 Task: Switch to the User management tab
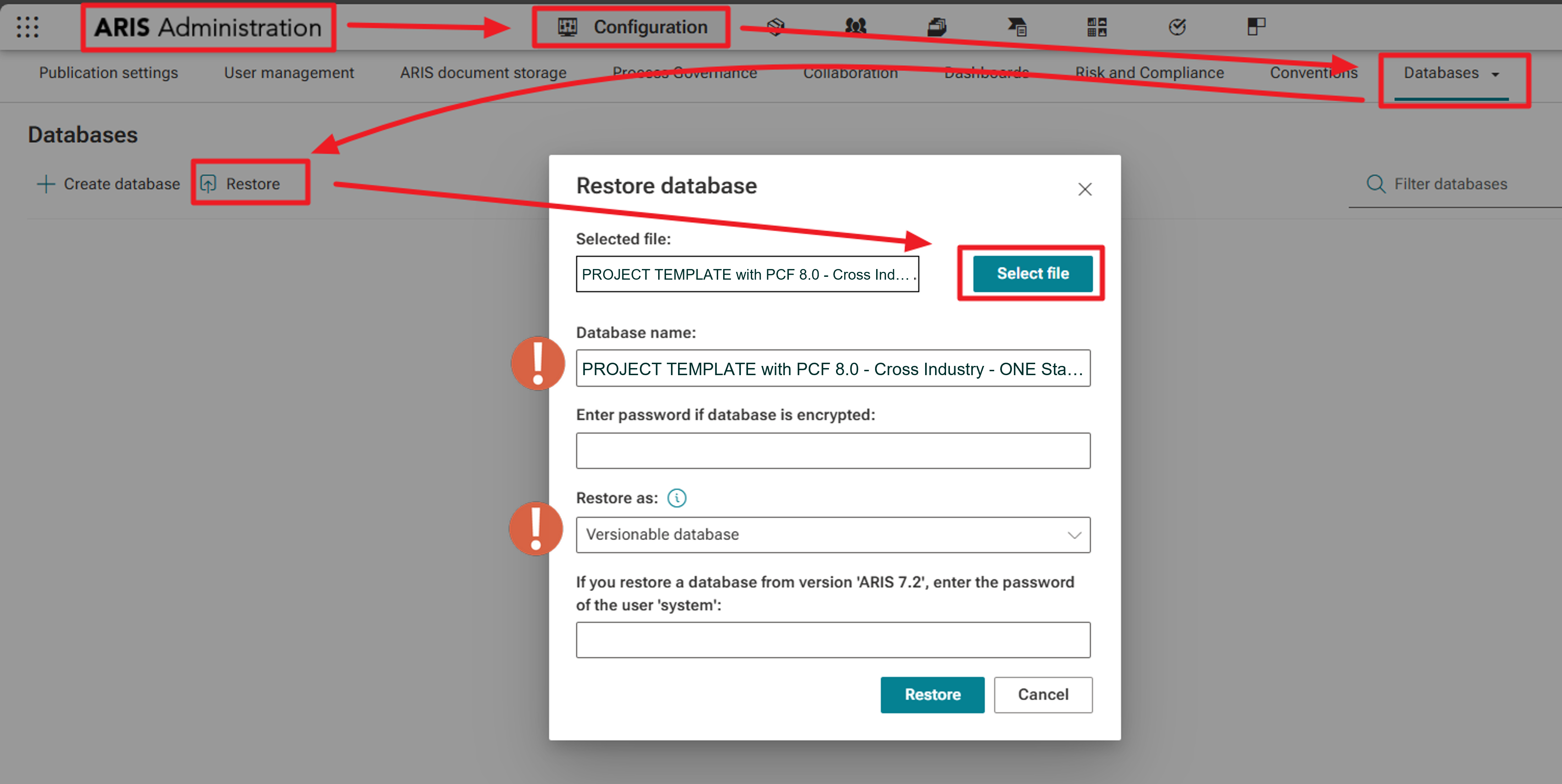tap(289, 73)
